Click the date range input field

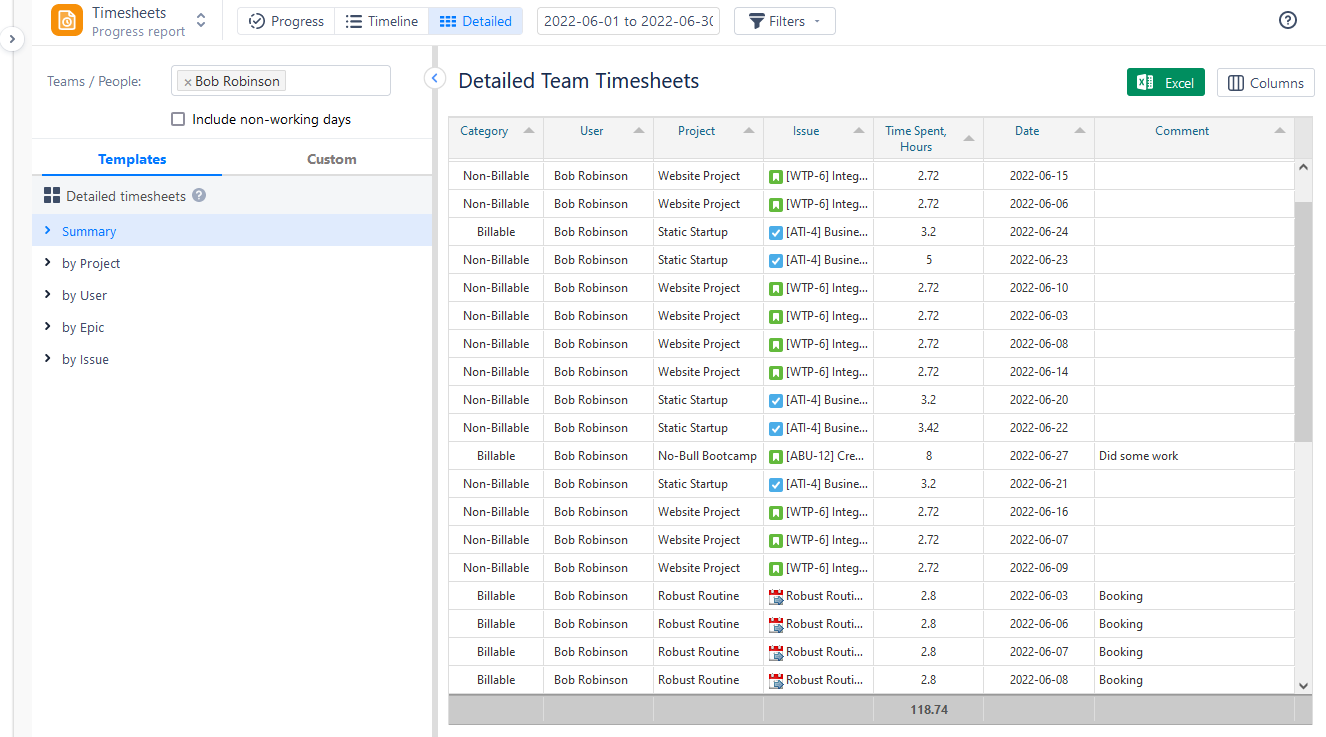tap(628, 21)
